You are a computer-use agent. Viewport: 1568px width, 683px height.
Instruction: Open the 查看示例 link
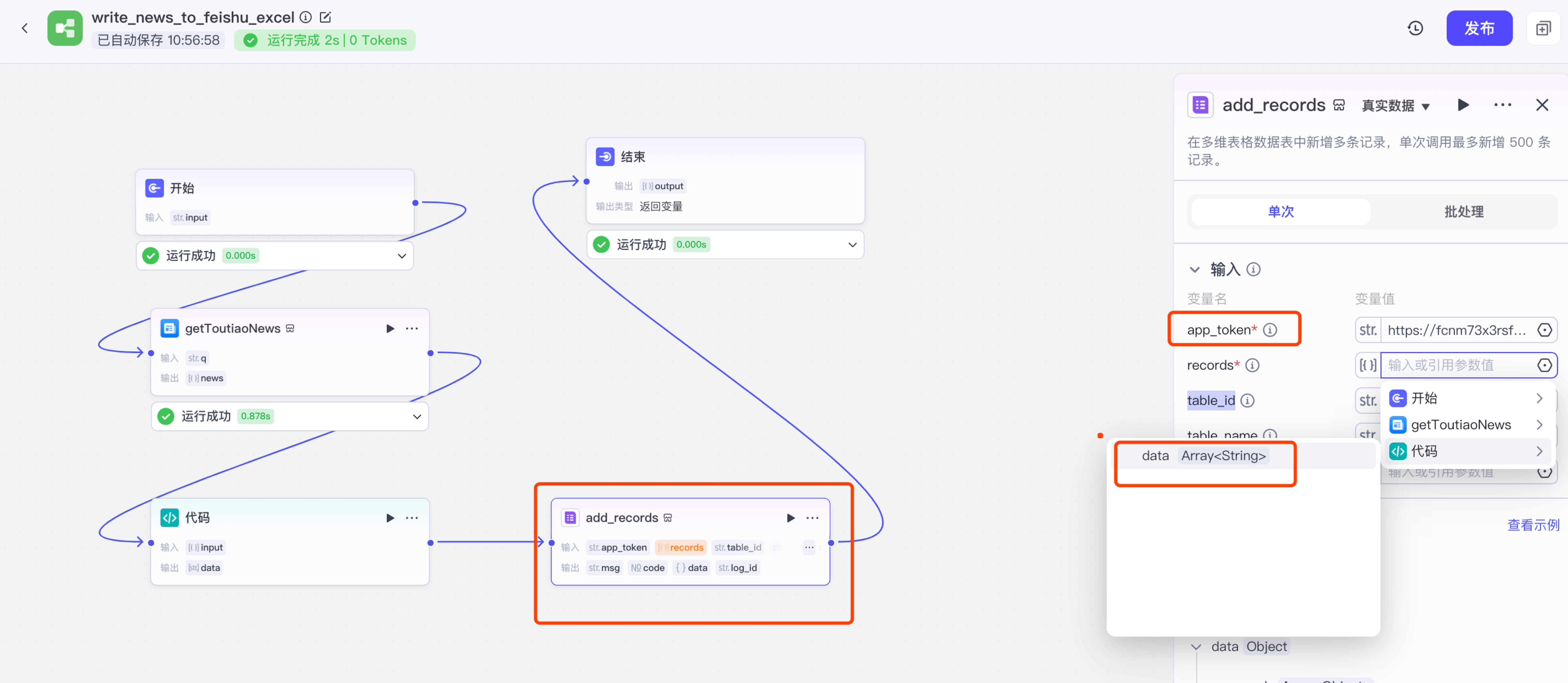(x=1533, y=525)
